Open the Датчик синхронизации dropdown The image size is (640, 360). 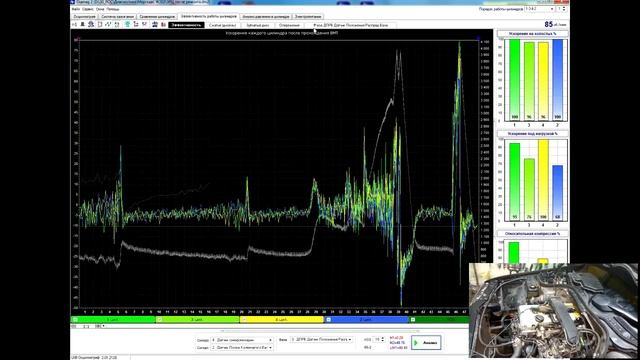point(242,340)
